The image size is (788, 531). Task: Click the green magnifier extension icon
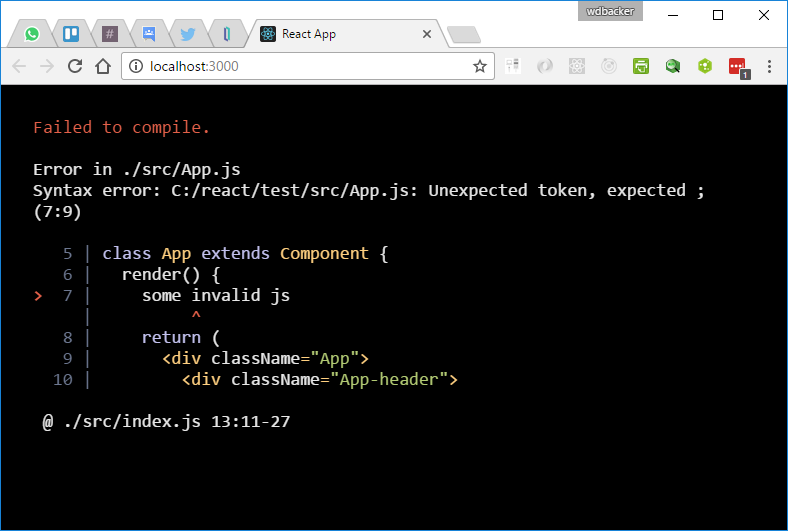coord(673,66)
